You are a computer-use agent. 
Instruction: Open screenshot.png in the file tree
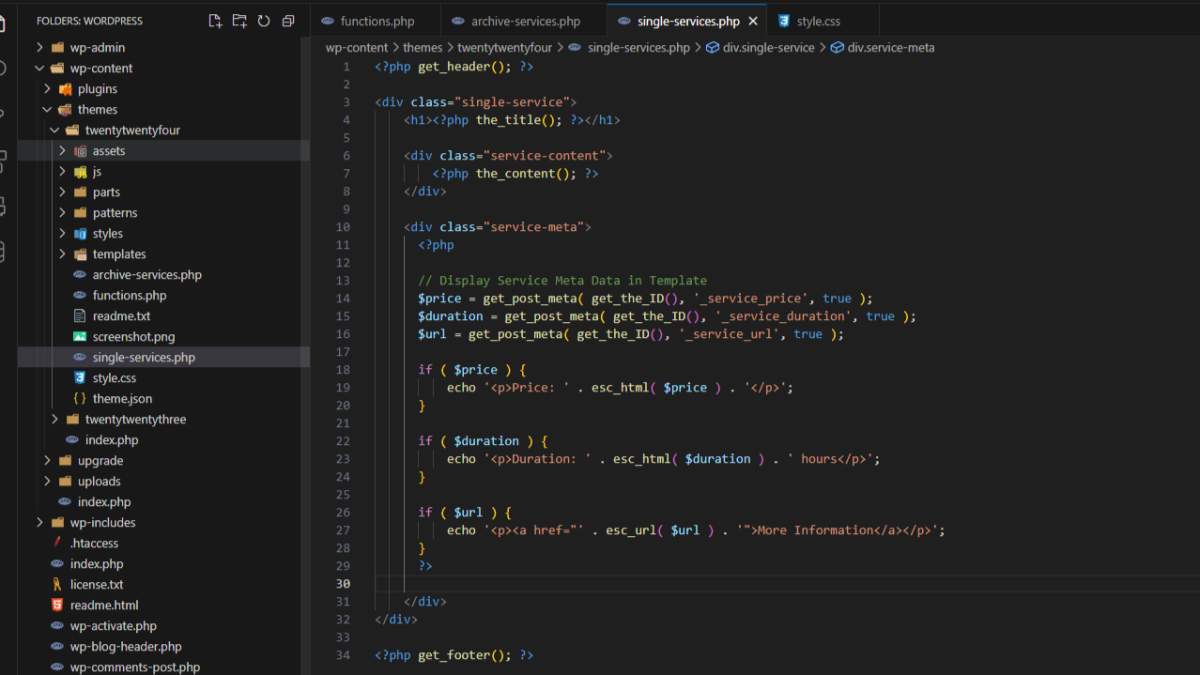point(133,336)
